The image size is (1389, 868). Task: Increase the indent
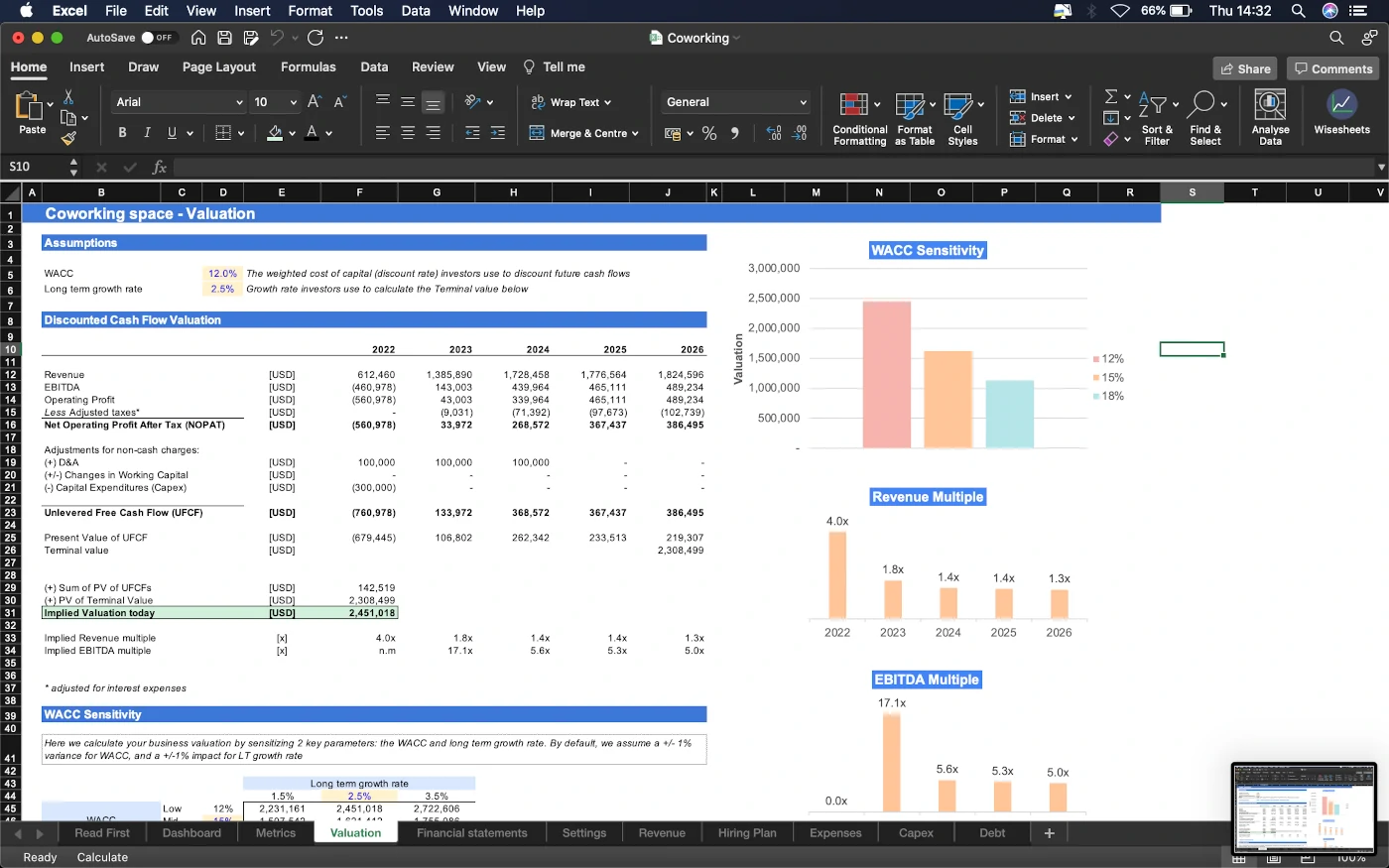(498, 132)
